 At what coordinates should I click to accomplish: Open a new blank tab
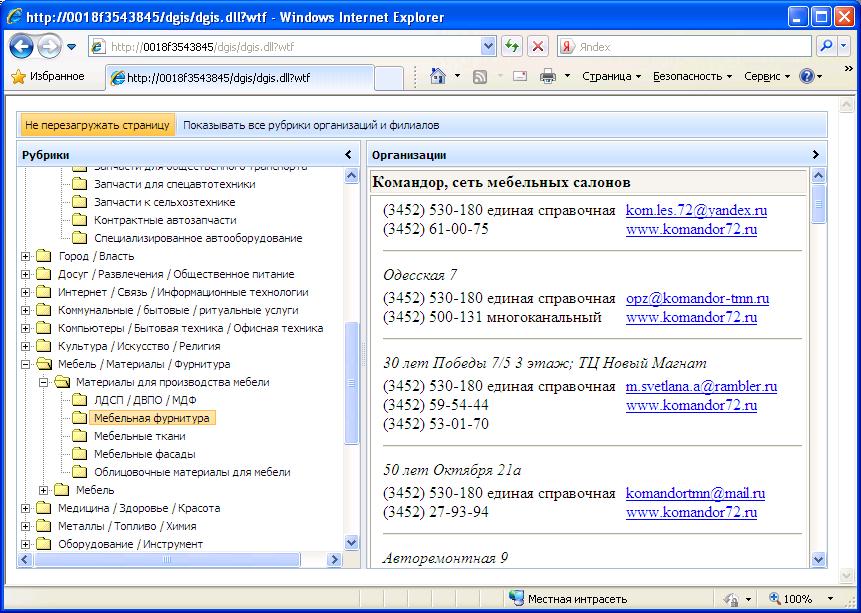(389, 79)
